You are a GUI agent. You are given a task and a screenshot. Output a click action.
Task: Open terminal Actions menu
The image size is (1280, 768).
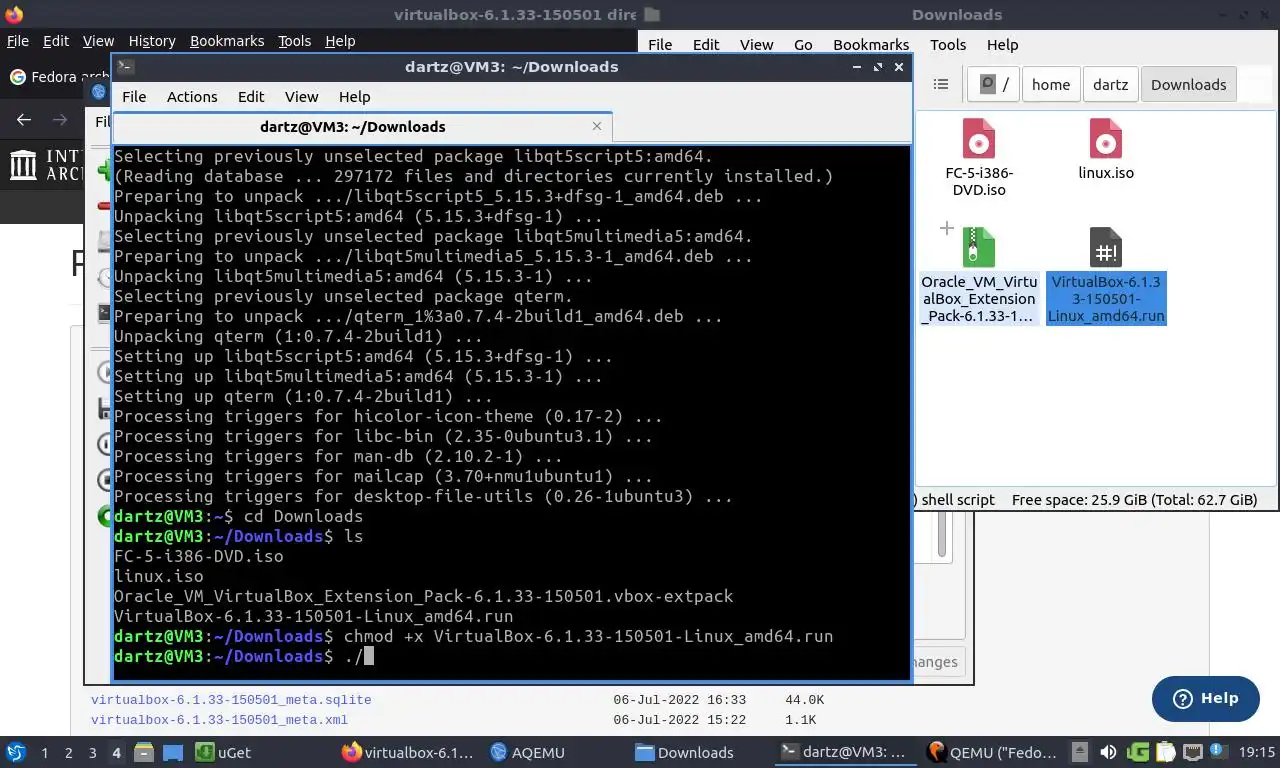click(x=192, y=97)
